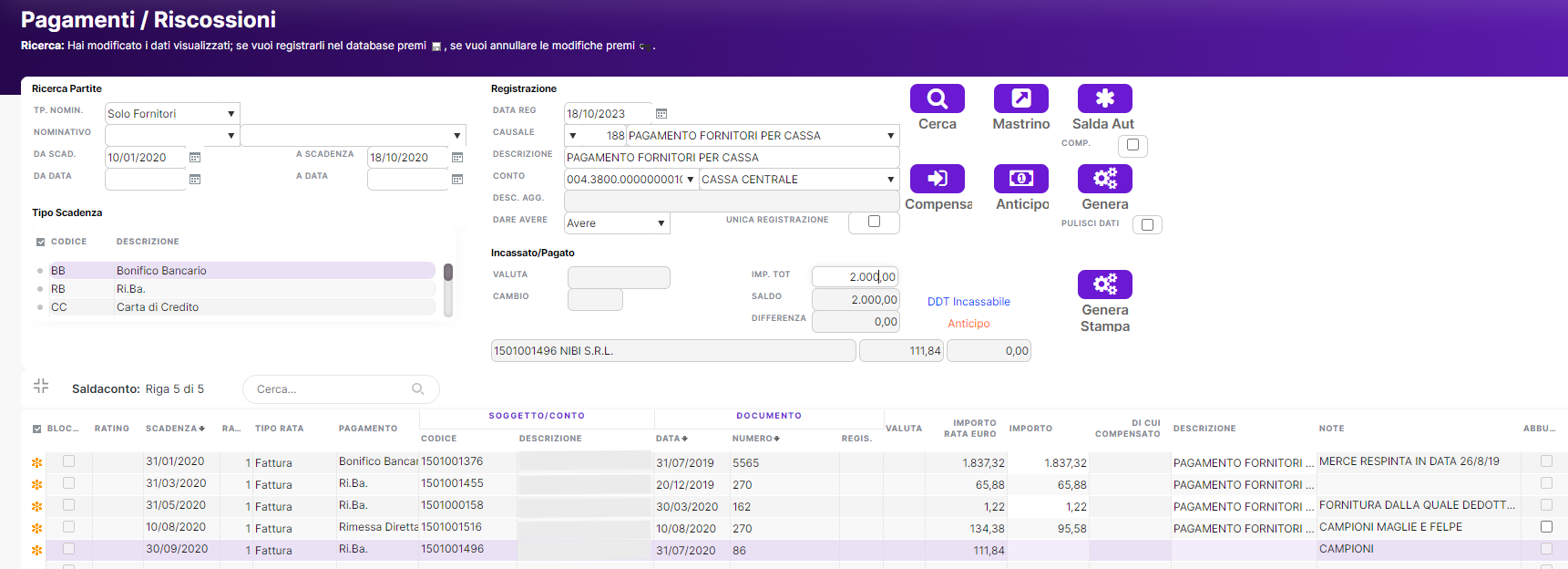Click the Documento column group header
The width and height of the screenshot is (1568, 569).
(769, 416)
